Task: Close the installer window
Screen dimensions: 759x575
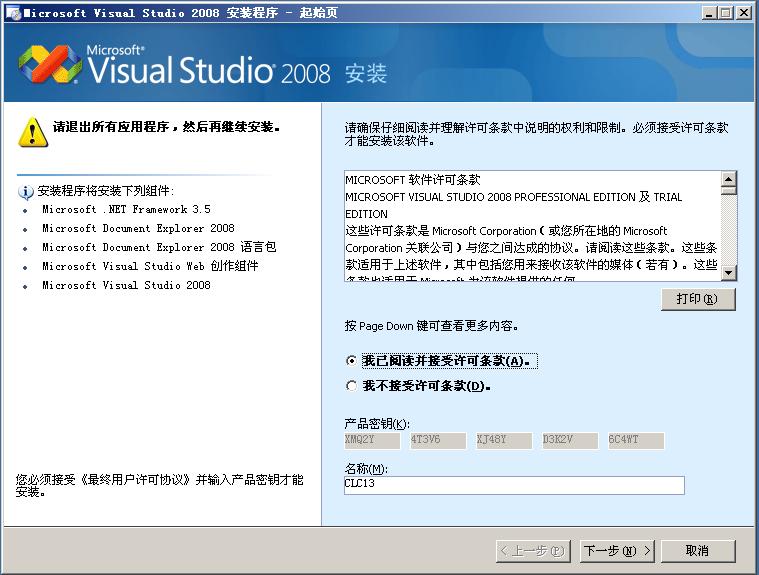Action: point(744,13)
